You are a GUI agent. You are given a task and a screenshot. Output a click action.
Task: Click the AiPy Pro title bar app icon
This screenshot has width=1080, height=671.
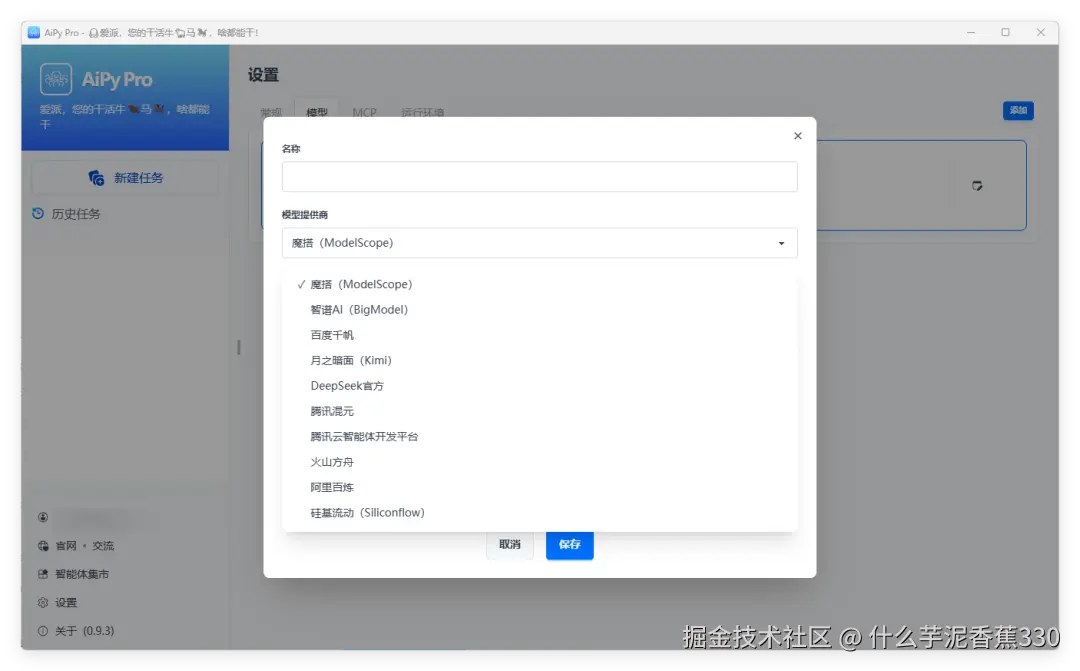click(34, 32)
